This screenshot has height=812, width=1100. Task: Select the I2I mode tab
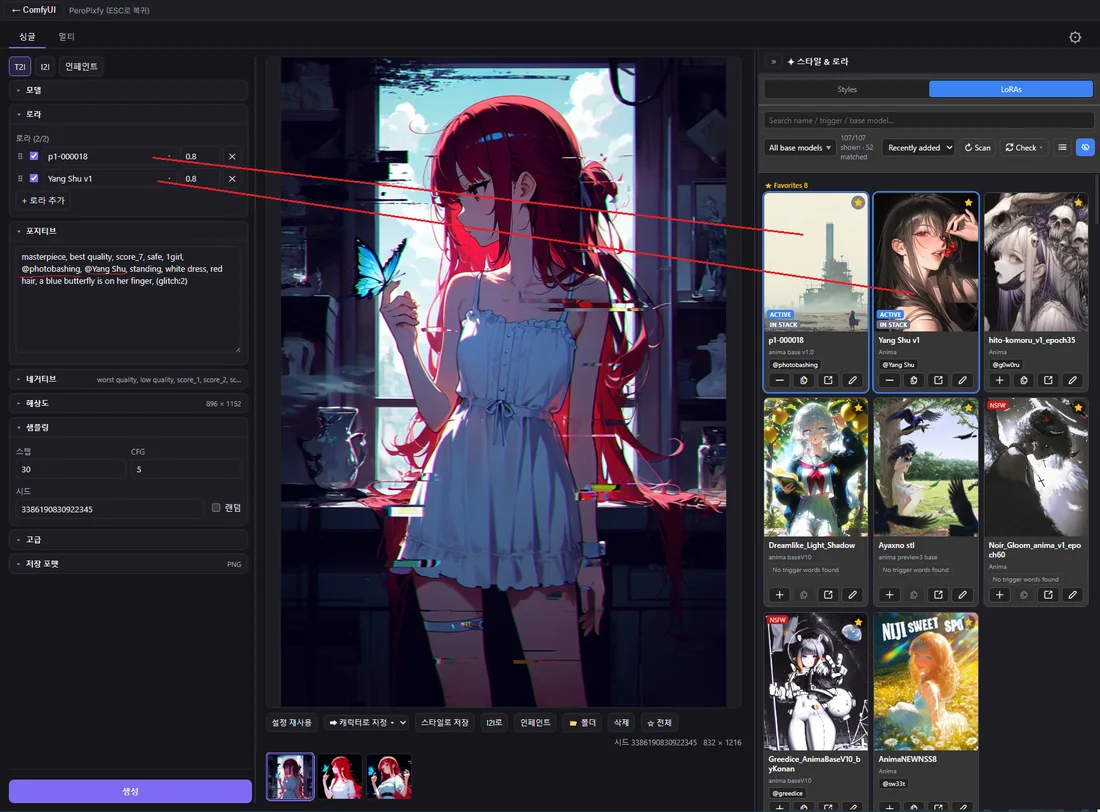coord(45,67)
